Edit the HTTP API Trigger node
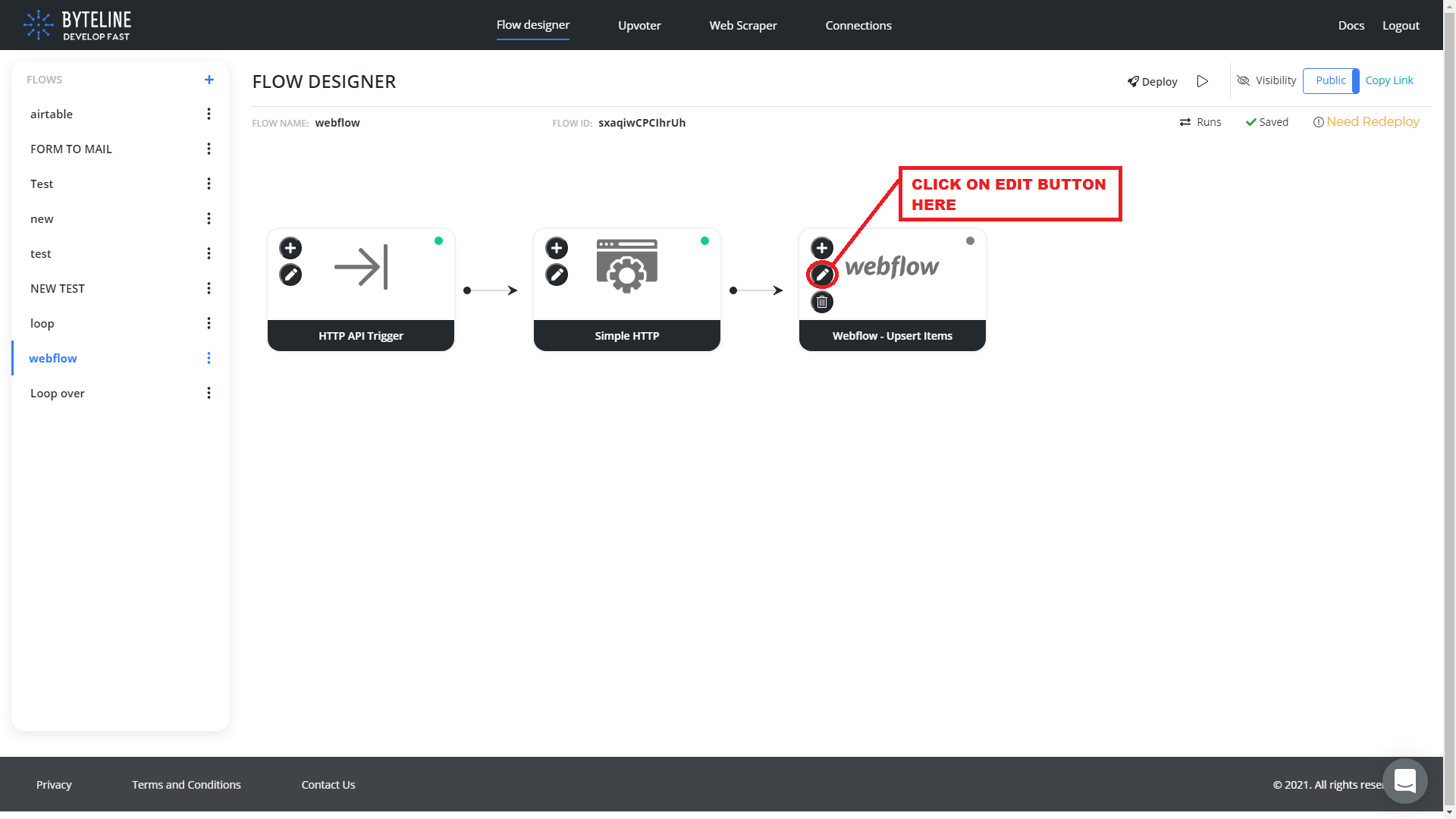This screenshot has width=1456, height=819. pyautogui.click(x=290, y=275)
